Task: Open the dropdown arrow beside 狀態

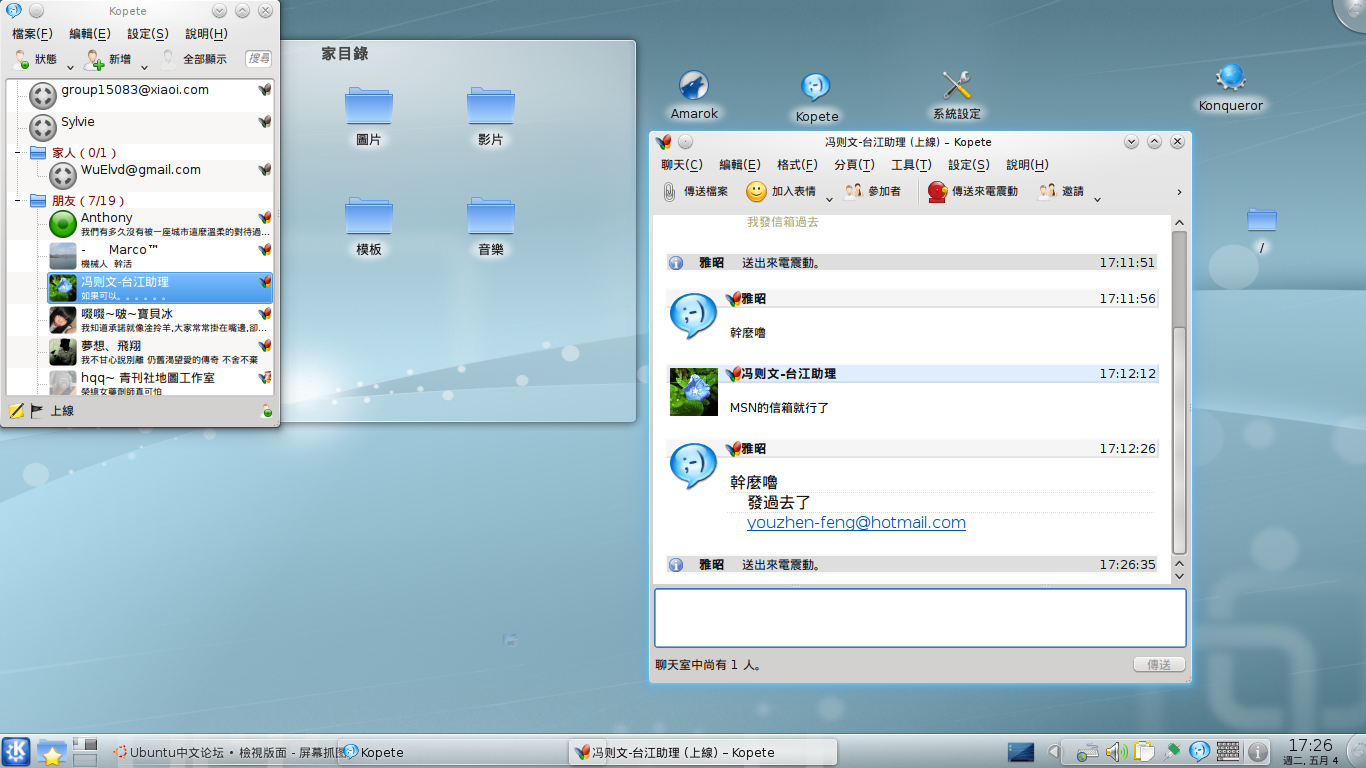Action: click(x=70, y=67)
